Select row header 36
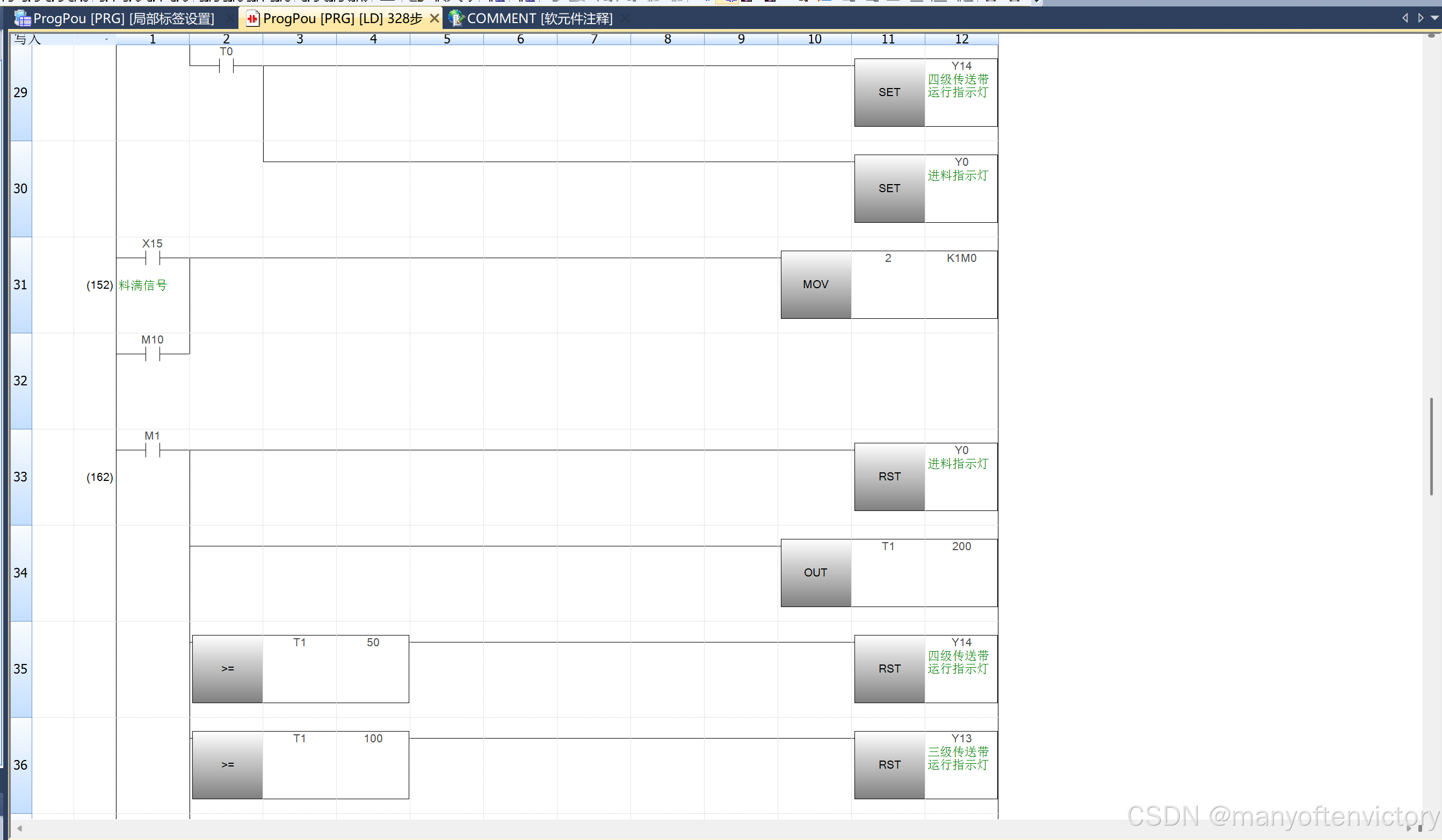 coord(20,764)
